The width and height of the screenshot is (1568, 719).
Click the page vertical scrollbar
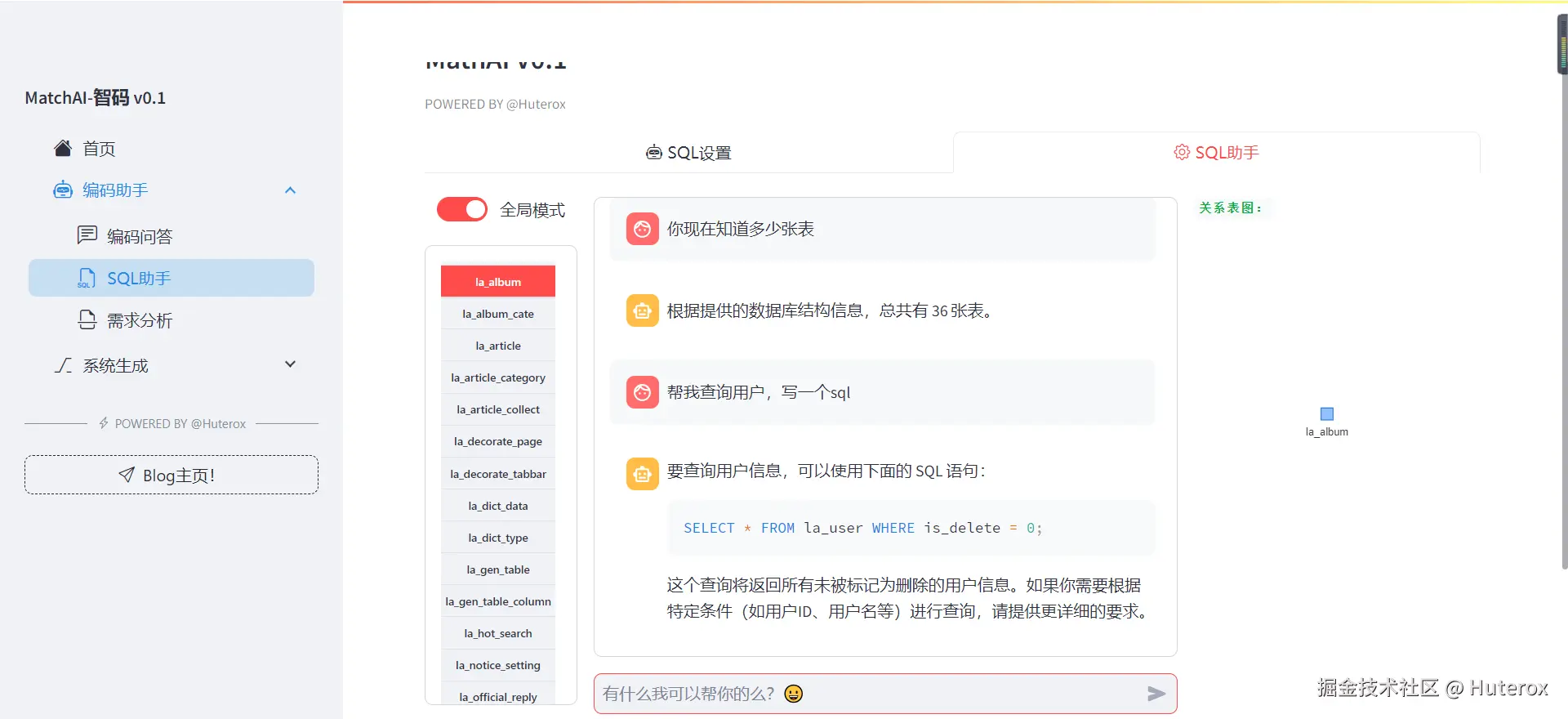(x=1562, y=327)
